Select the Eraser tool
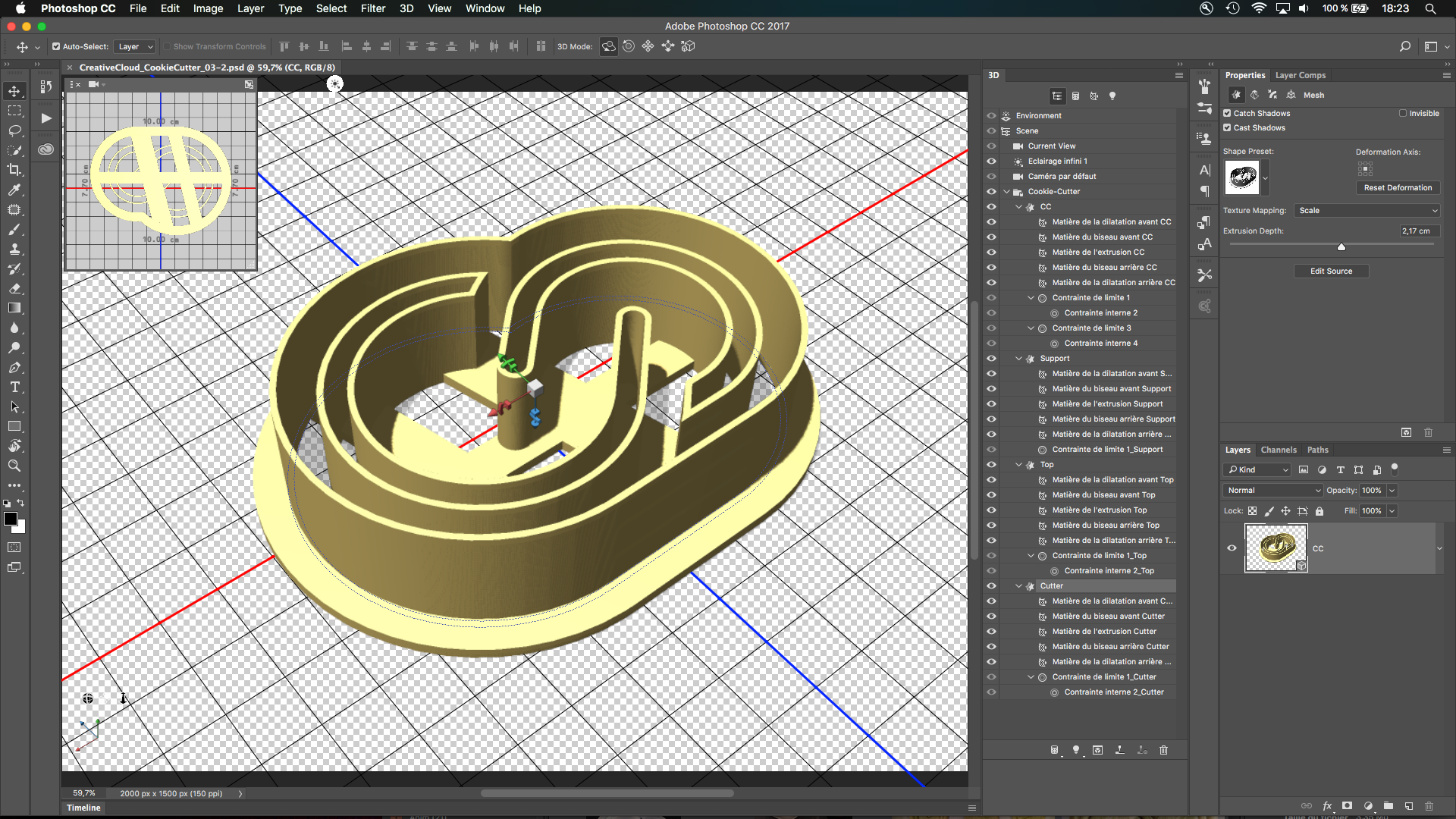1456x819 pixels. [14, 288]
